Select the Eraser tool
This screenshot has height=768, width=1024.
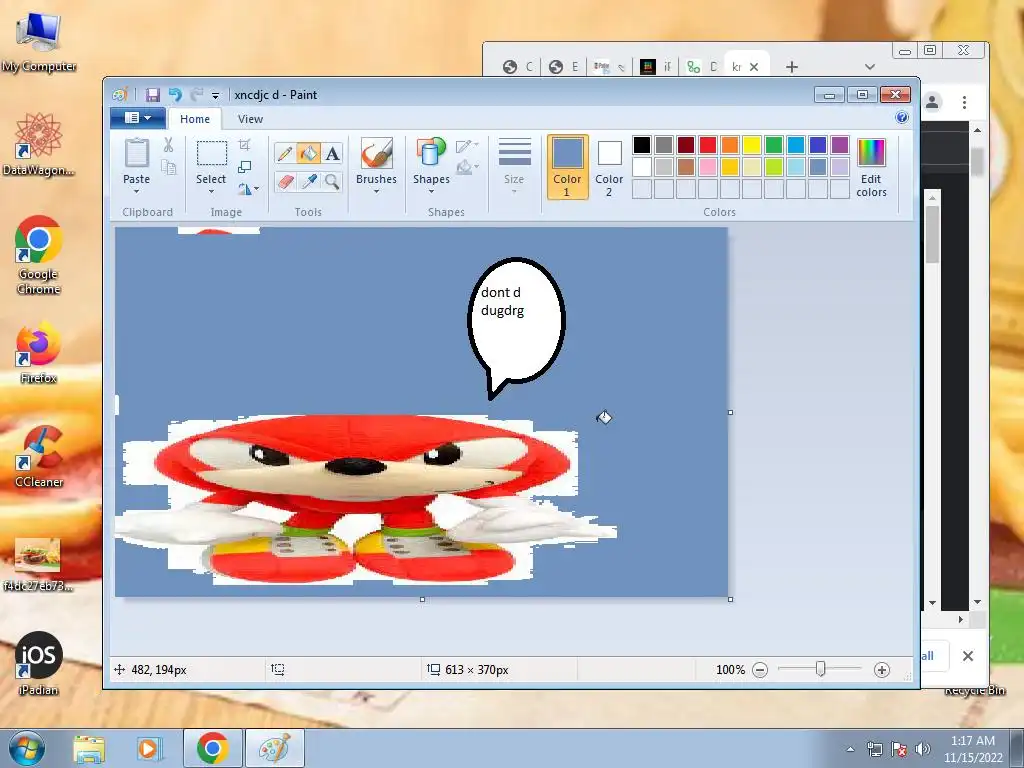tap(285, 181)
